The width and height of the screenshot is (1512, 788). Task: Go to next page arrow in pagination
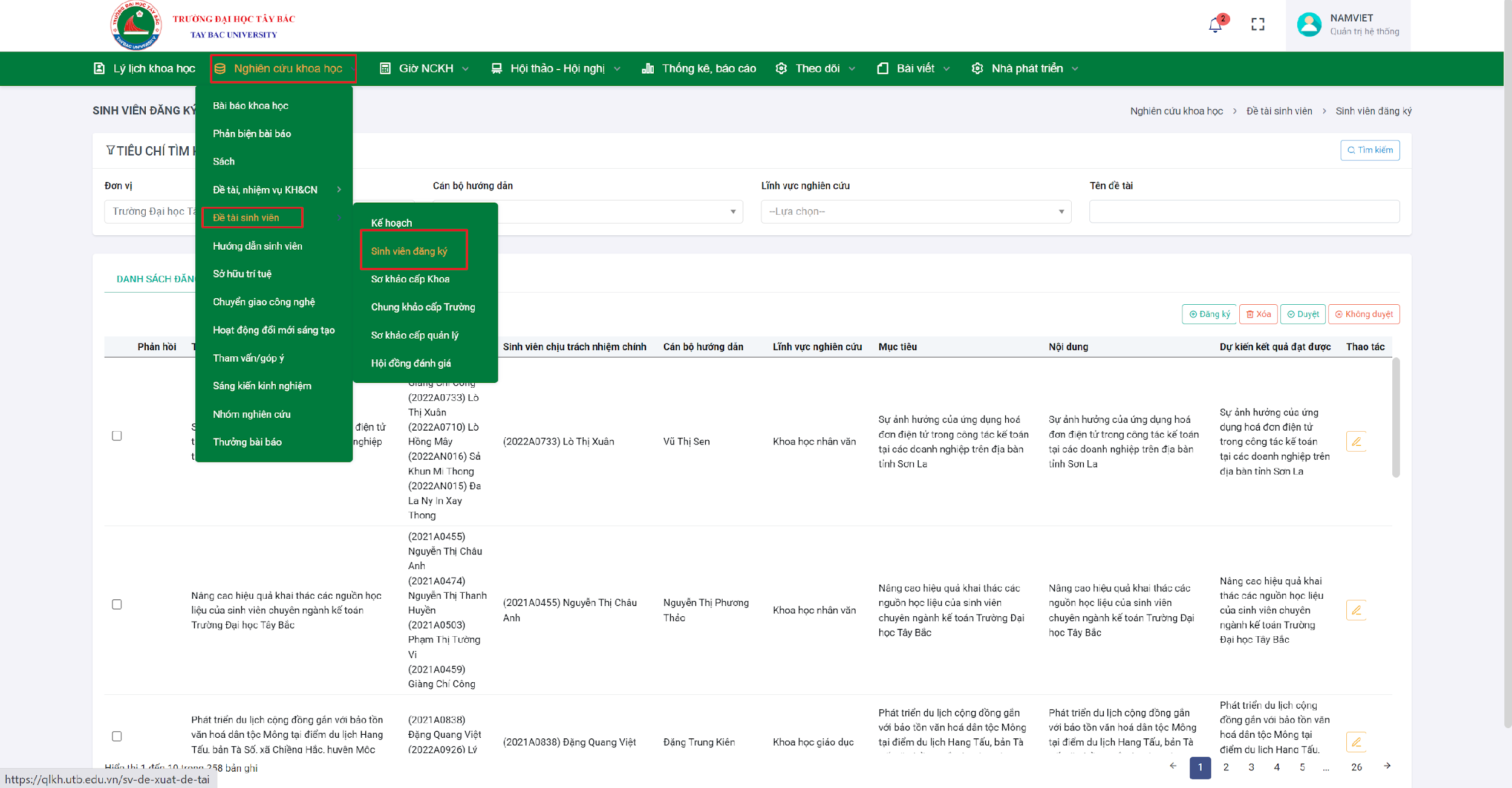(x=1387, y=766)
